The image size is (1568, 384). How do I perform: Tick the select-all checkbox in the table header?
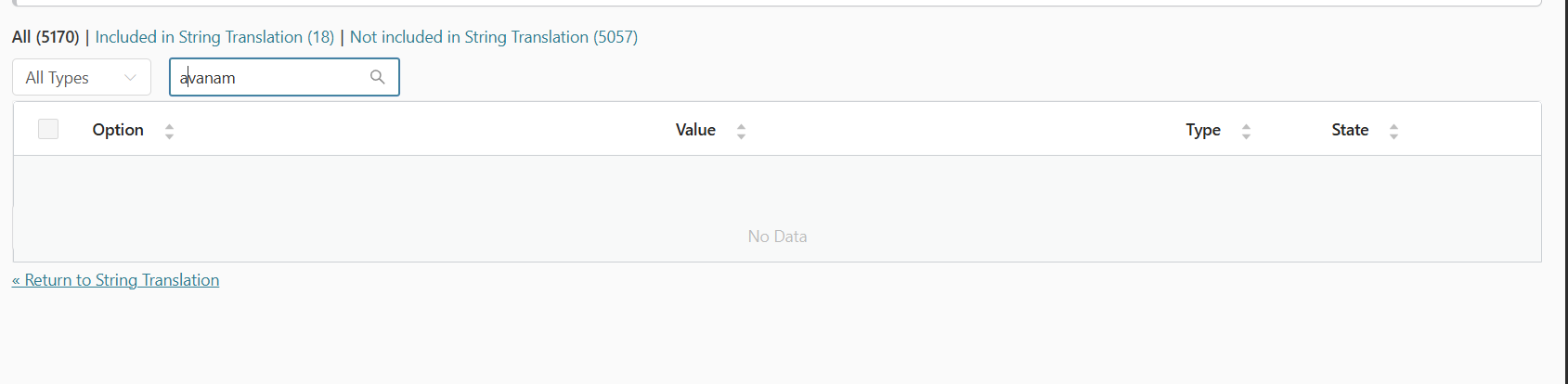[48, 129]
